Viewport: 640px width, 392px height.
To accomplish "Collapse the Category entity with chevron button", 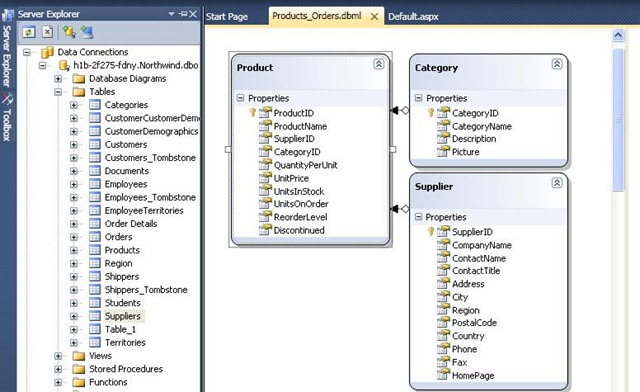I will click(557, 64).
